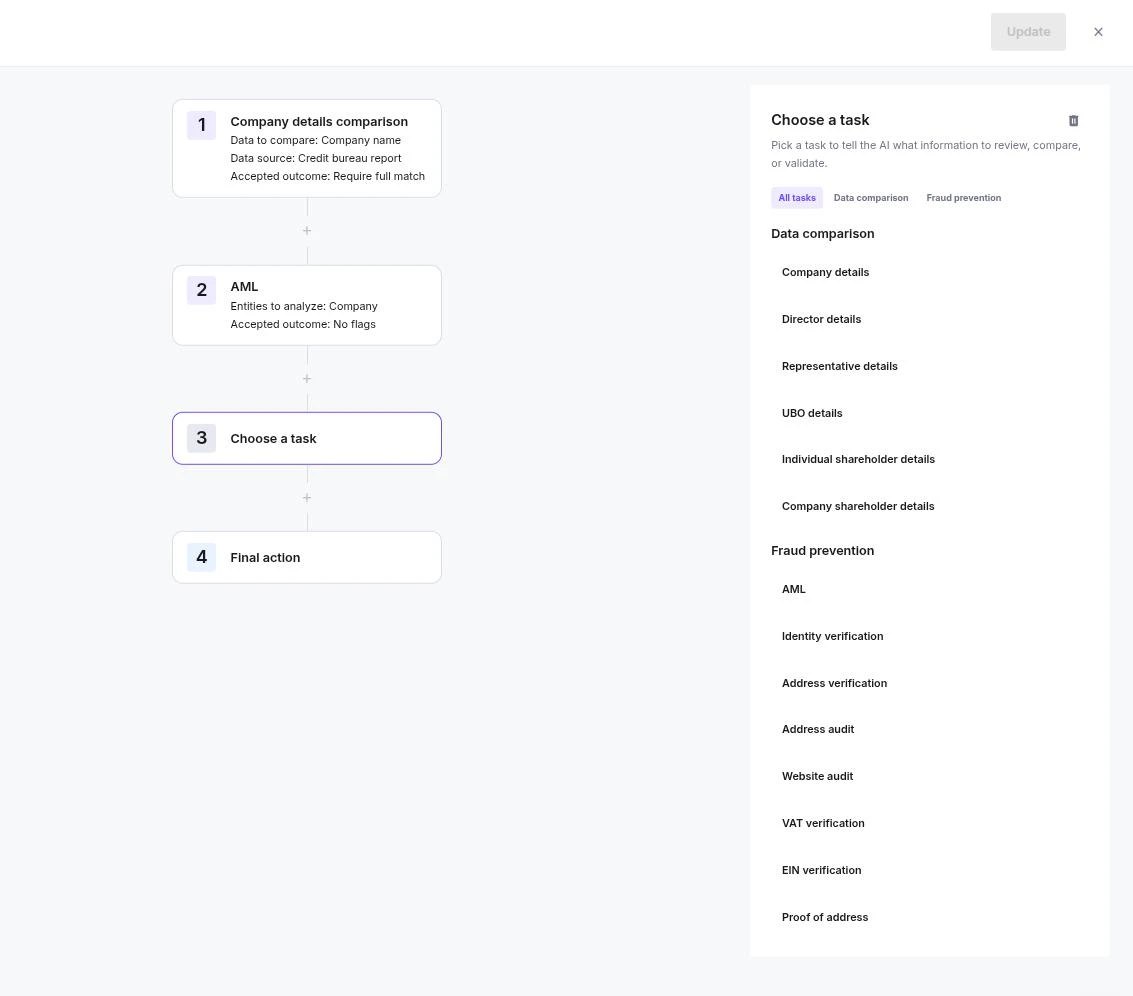Select the Company details task

pyautogui.click(x=825, y=271)
